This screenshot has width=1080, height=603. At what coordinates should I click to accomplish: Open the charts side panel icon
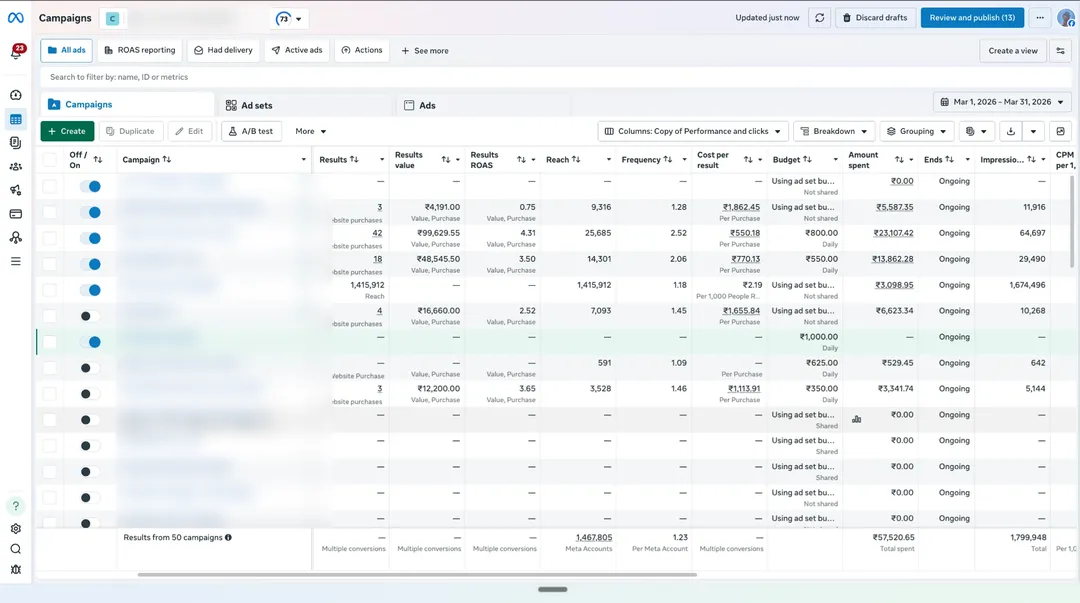point(1061,131)
